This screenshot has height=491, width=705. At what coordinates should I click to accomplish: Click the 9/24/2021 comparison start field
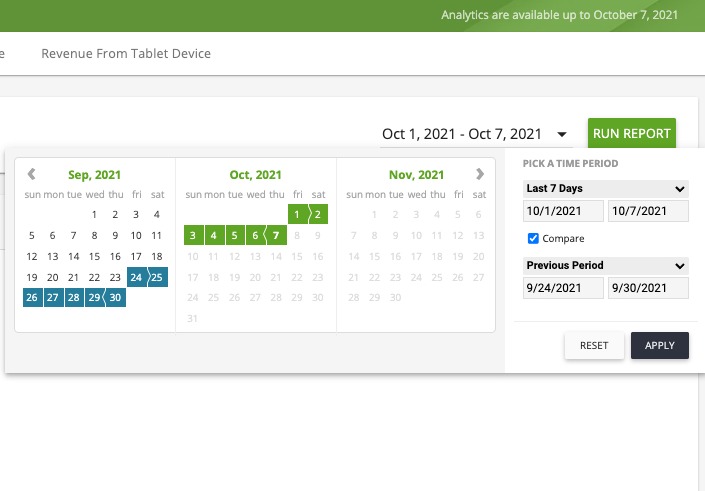pyautogui.click(x=564, y=288)
